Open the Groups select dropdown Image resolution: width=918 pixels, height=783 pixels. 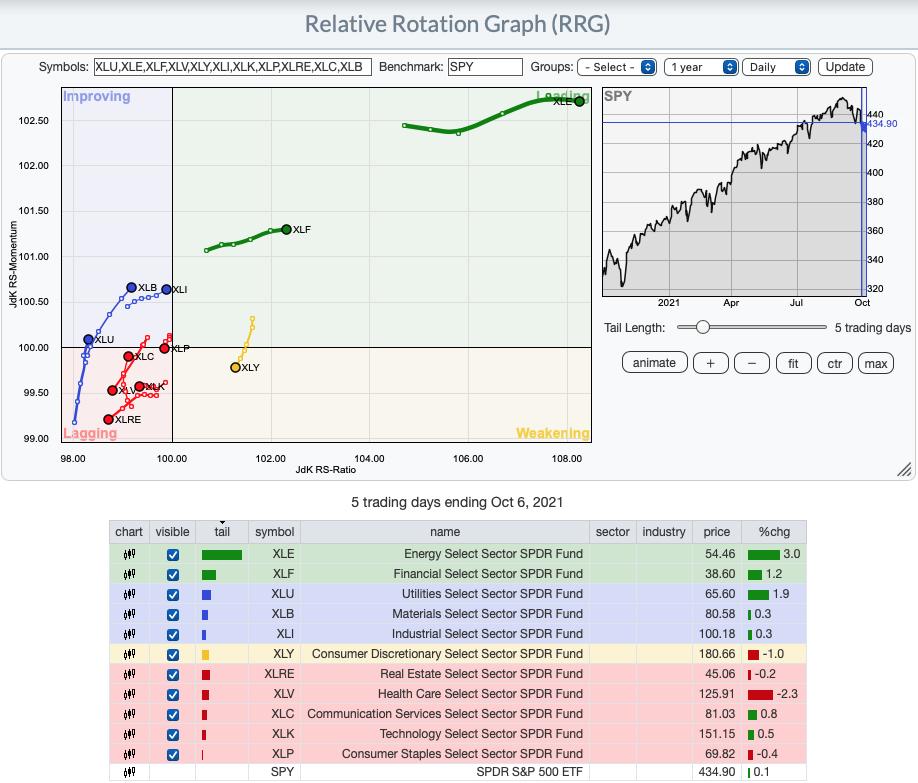click(617, 67)
